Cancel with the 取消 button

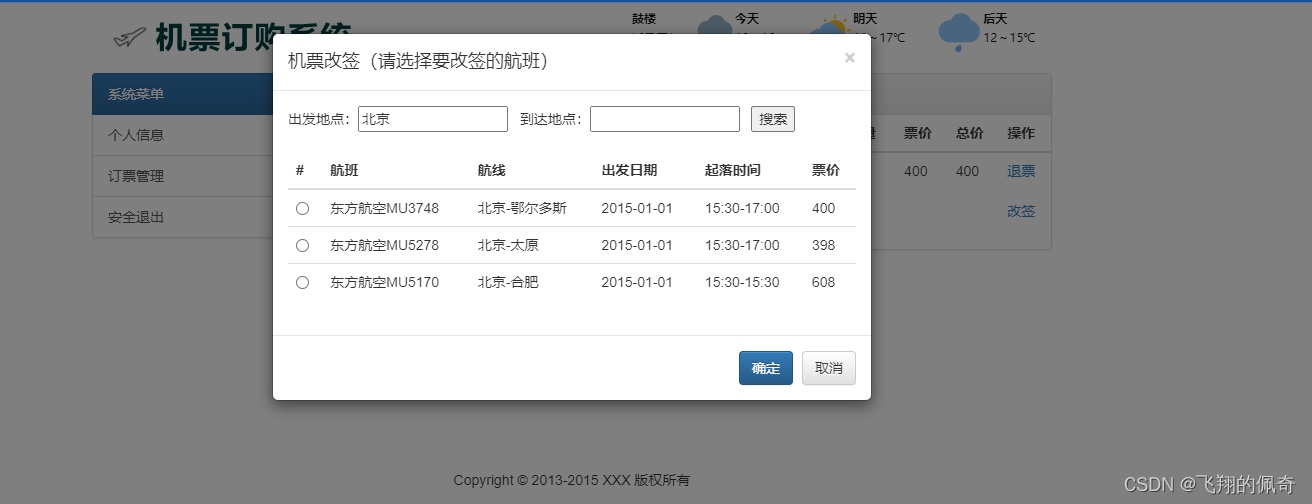[829, 368]
